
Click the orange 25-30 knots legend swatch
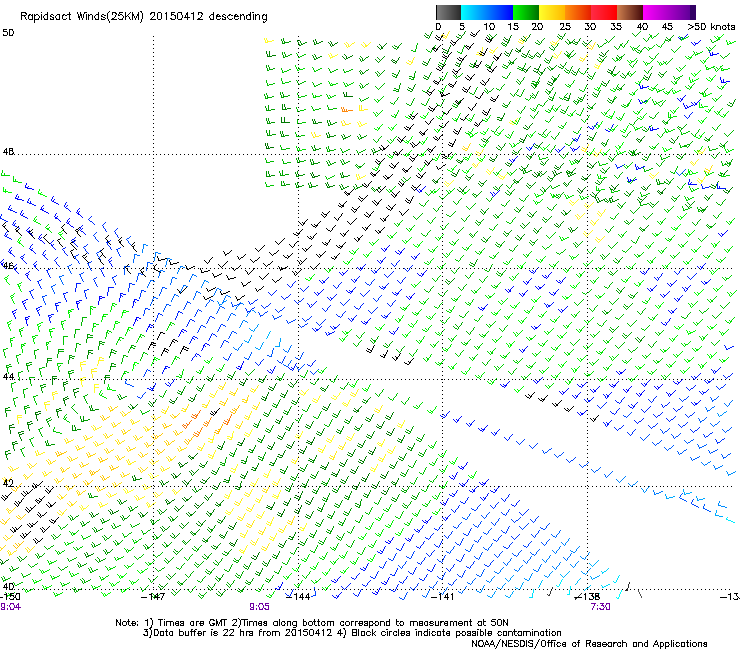(x=578, y=12)
